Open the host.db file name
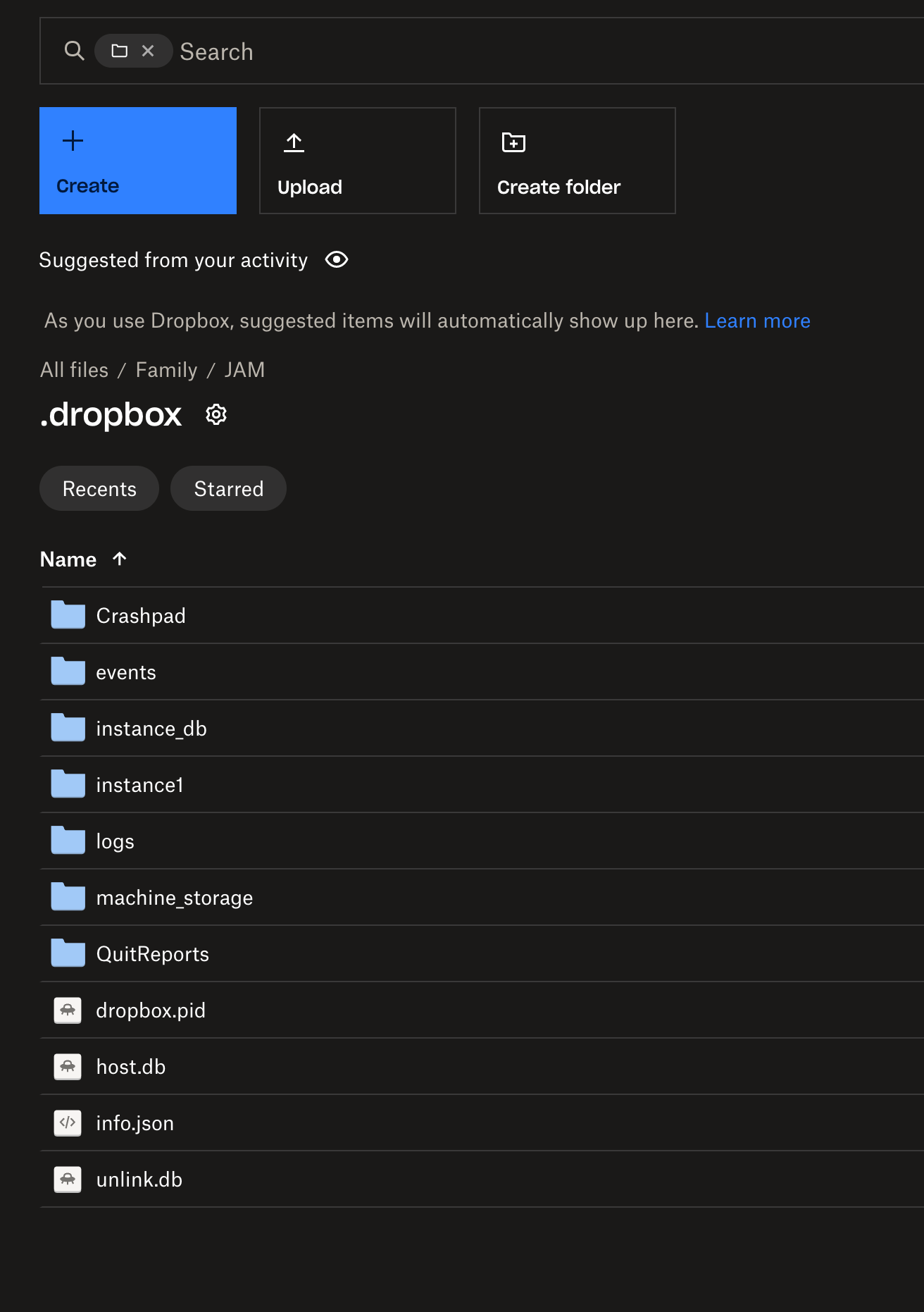Screen dimensions: 924x1312 pyautogui.click(x=131, y=1067)
